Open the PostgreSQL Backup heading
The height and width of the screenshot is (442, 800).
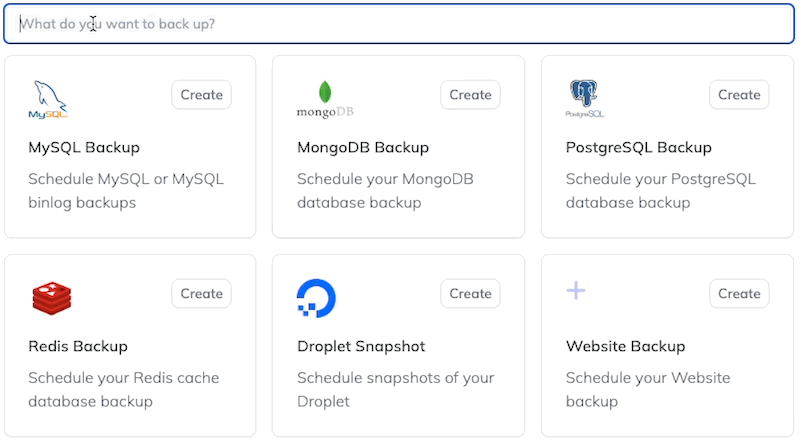pyautogui.click(x=639, y=148)
